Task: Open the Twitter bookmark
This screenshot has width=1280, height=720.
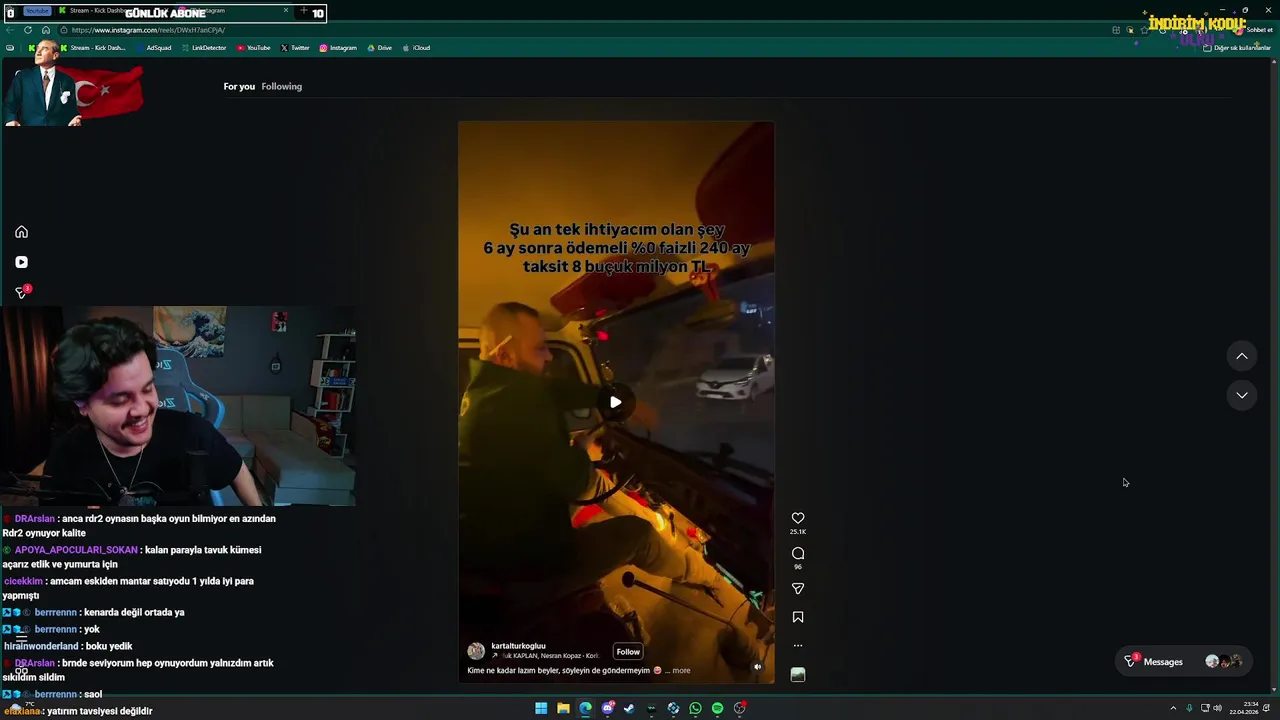Action: pos(295,48)
